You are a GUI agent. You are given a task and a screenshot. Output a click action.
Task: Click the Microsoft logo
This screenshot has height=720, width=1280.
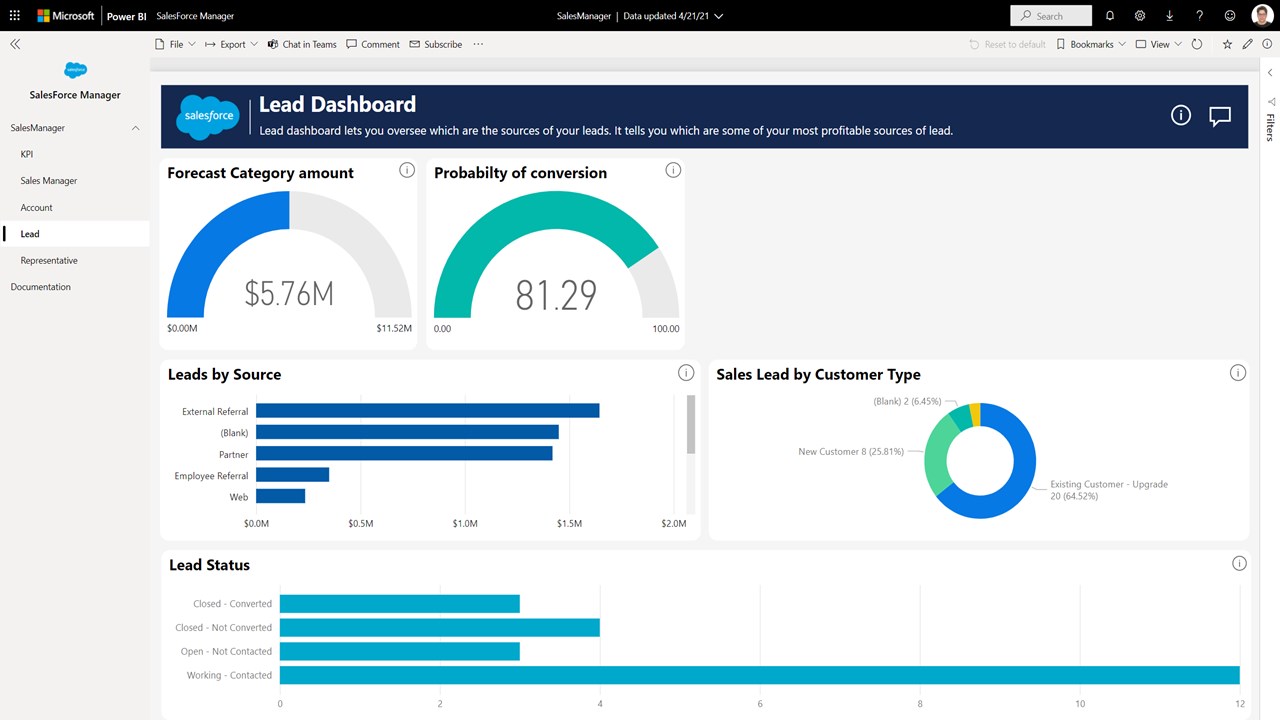point(66,16)
